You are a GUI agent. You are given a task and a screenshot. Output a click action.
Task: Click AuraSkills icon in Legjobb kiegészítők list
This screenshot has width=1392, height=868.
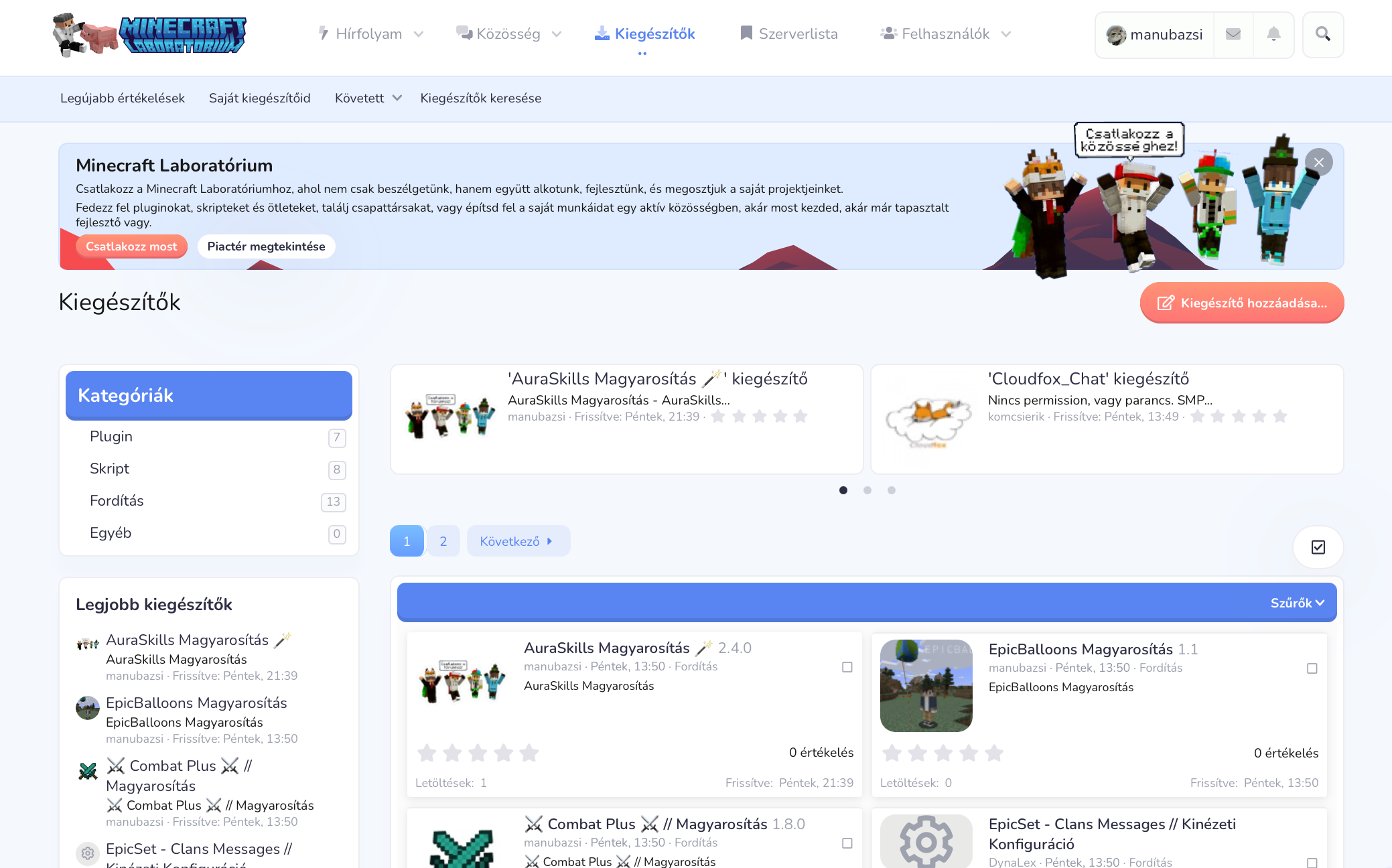click(x=88, y=644)
